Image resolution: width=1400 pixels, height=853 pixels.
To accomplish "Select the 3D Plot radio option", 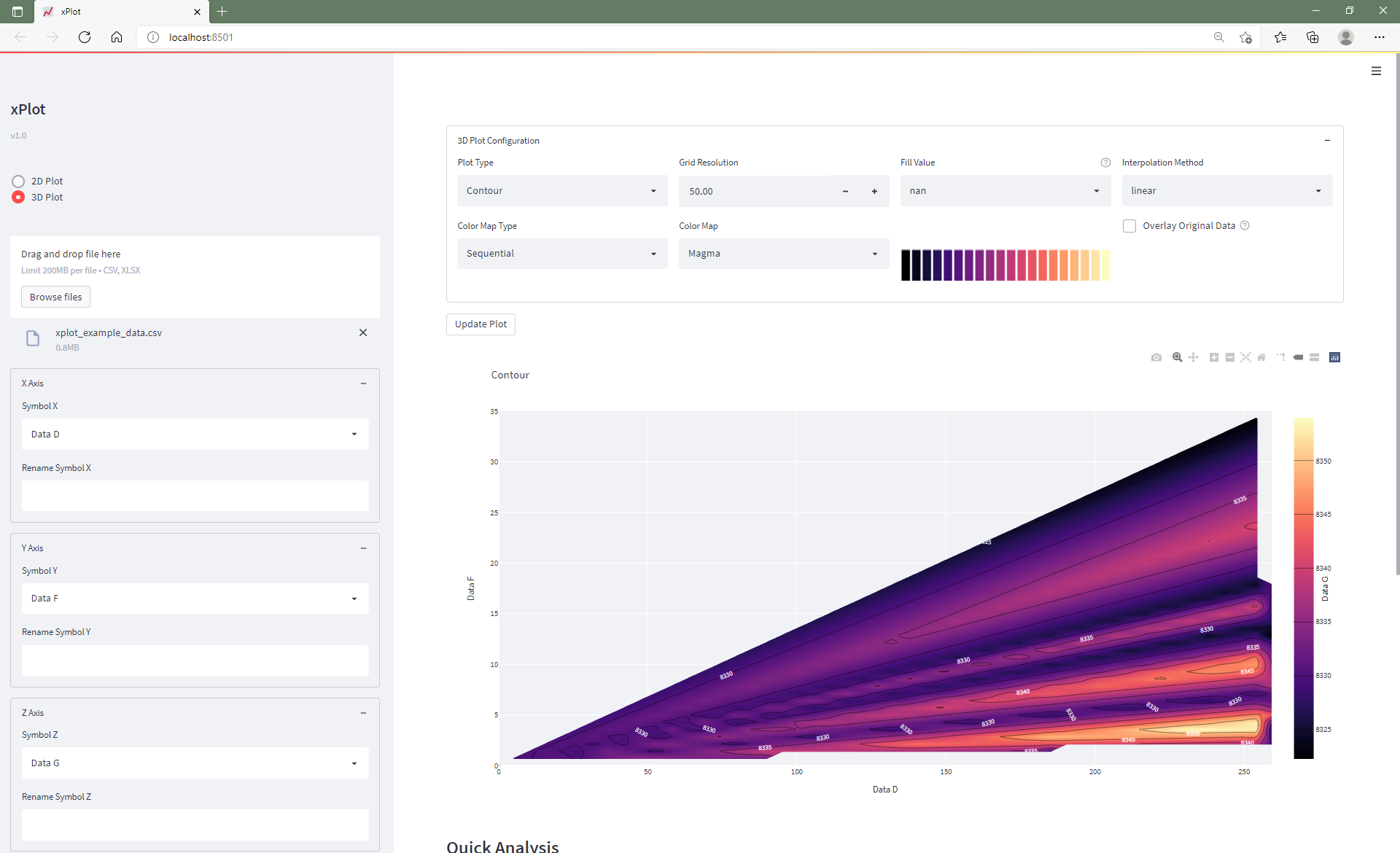I will pos(18,197).
